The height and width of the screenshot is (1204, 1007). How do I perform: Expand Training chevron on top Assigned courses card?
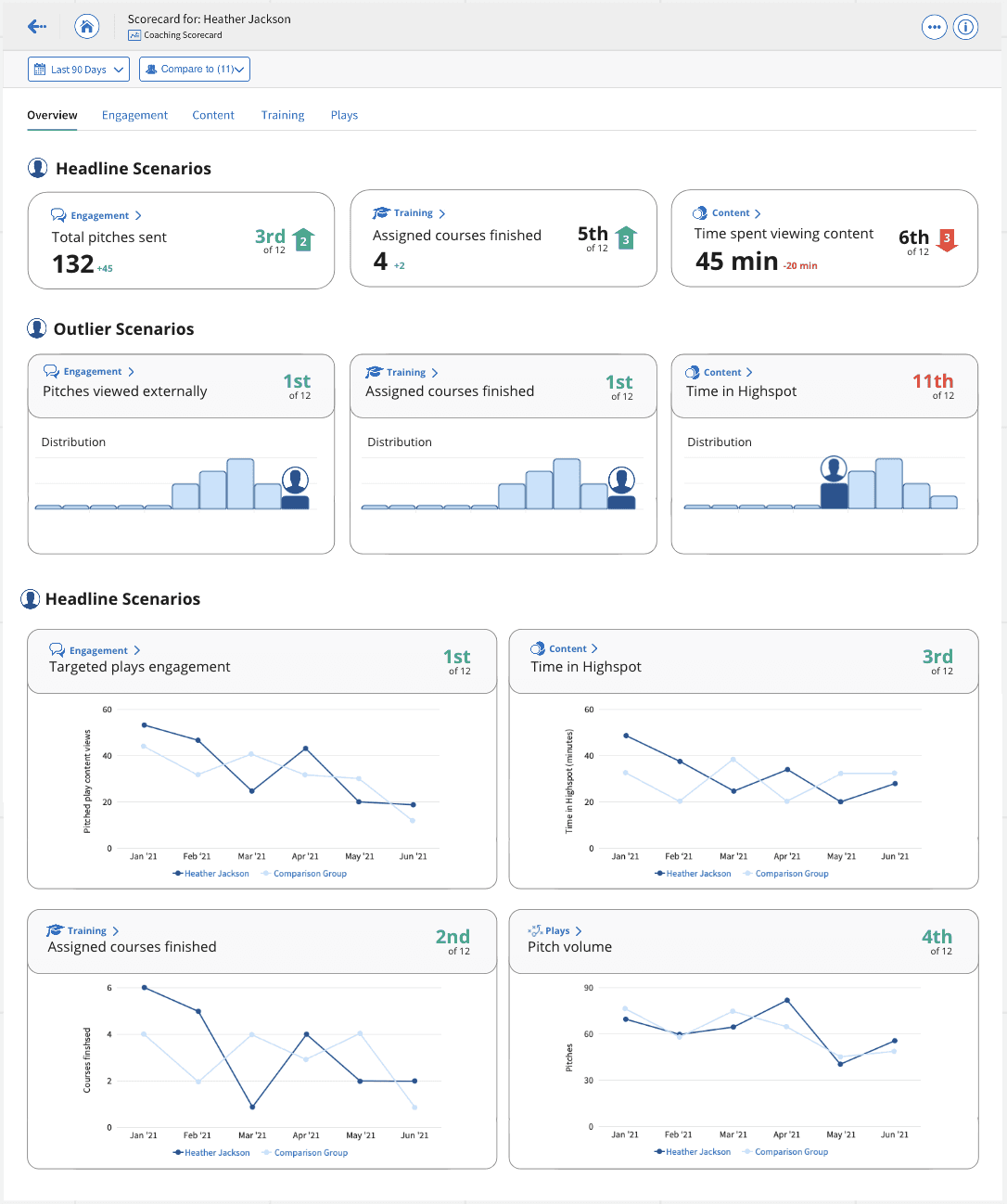coord(442,213)
